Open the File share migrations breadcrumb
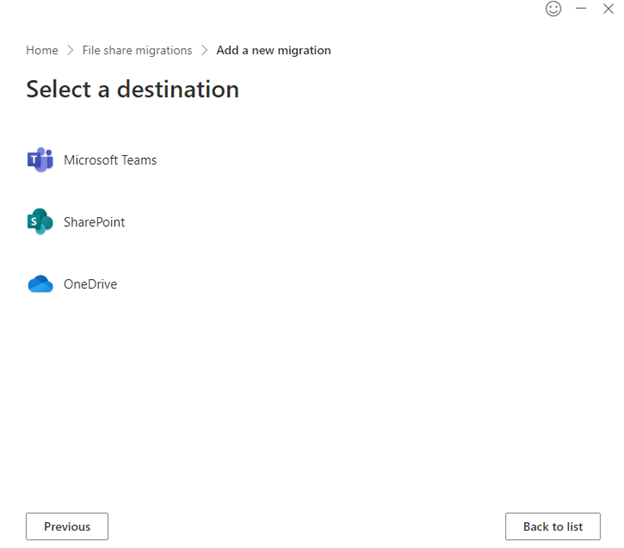The width and height of the screenshot is (624, 548). click(137, 50)
